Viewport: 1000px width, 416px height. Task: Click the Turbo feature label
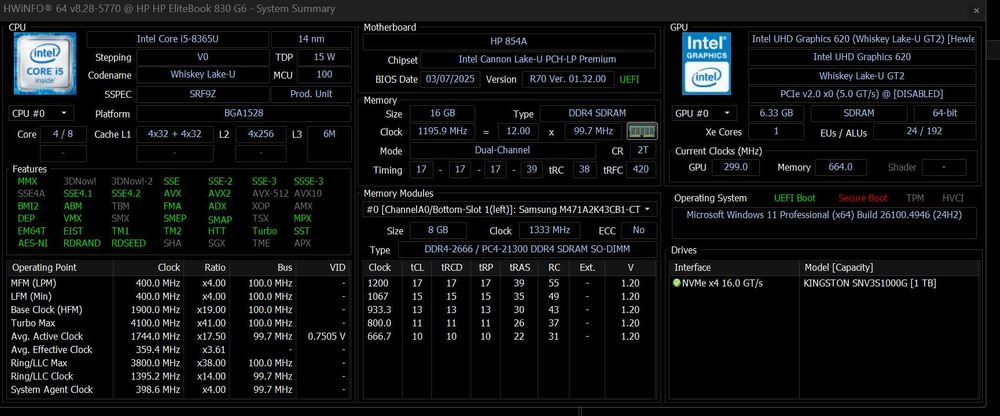(265, 231)
